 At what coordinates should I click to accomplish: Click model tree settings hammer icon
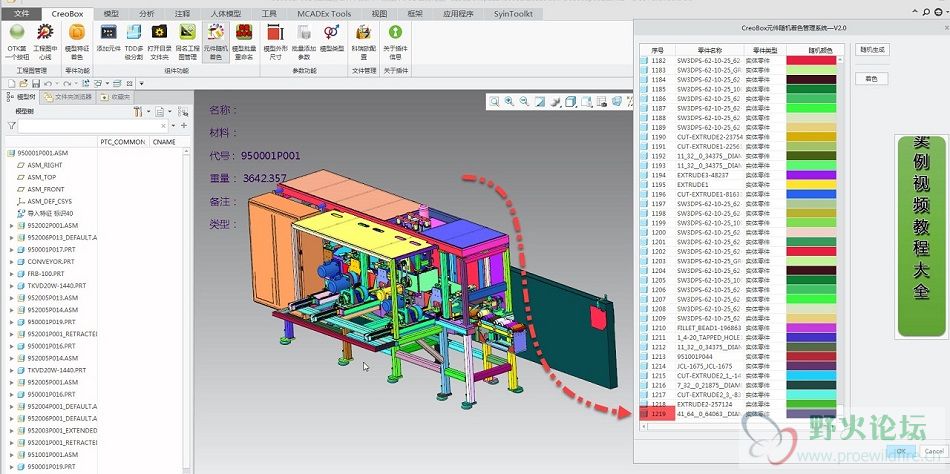[x=138, y=112]
